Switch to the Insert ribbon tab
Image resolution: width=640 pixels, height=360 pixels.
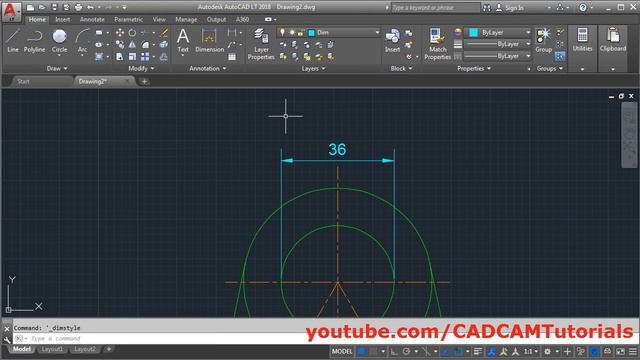(x=62, y=19)
